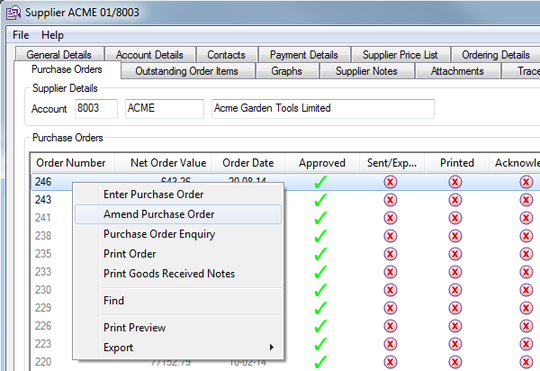540x371 pixels.
Task: Click Sent/Exp red cross for order 246
Action: [x=391, y=182]
